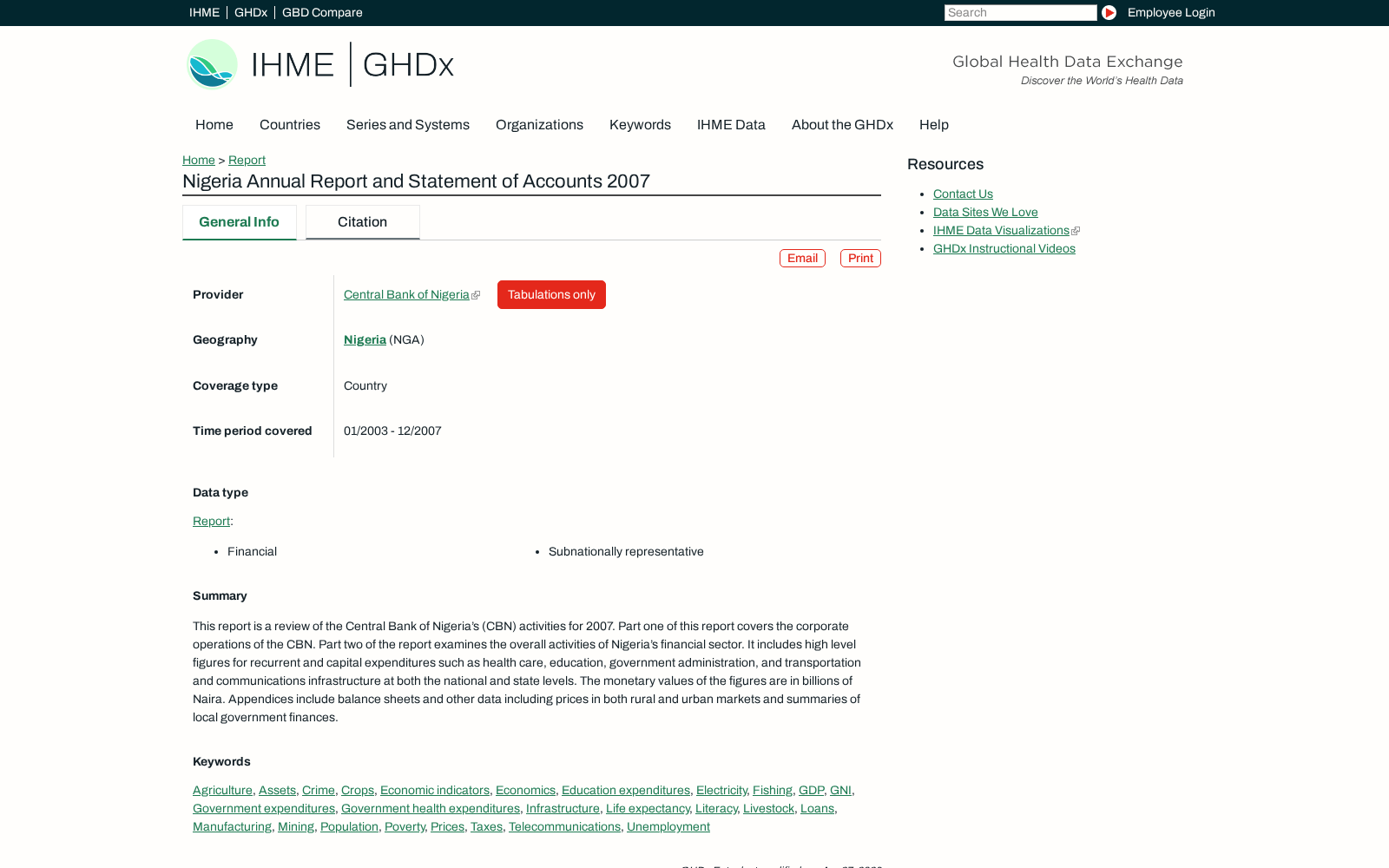Click Report breadcrumb link
Image resolution: width=1389 pixels, height=868 pixels.
[x=247, y=161]
